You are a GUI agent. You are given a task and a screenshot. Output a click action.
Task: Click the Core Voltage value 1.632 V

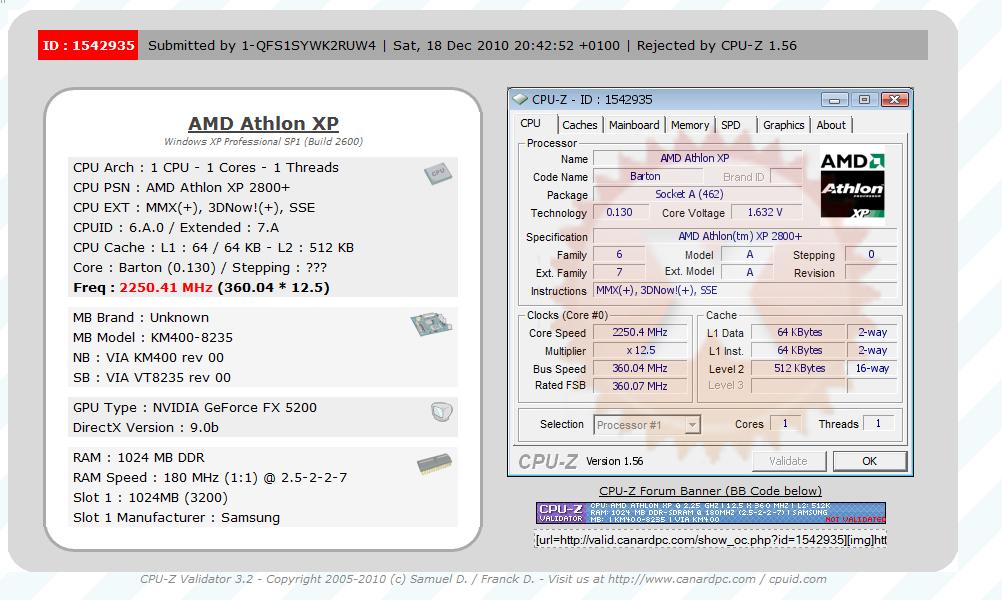pos(766,212)
